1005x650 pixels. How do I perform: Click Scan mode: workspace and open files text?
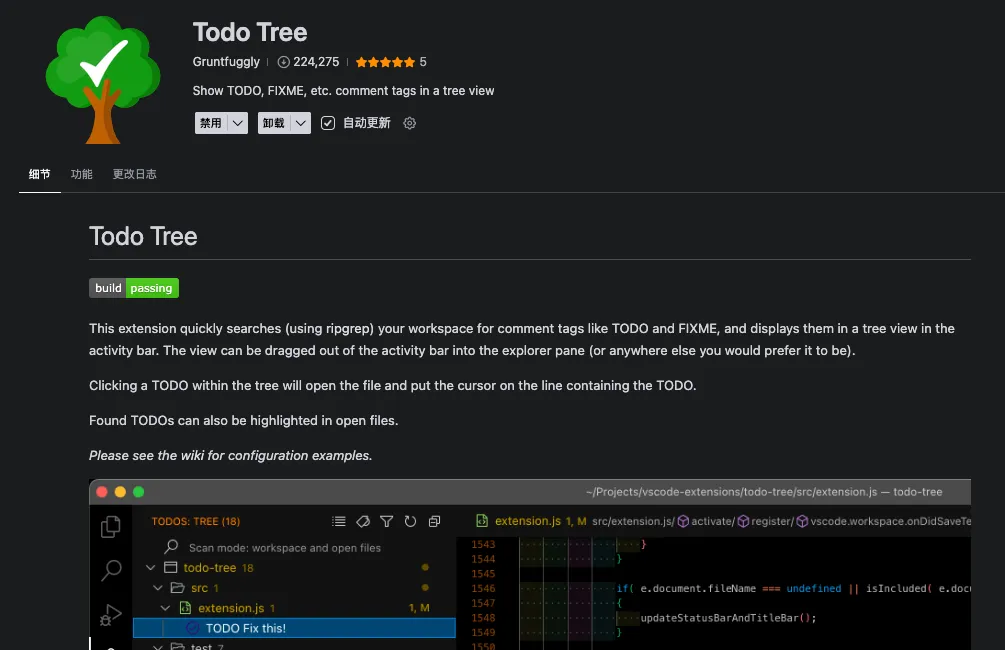[285, 547]
